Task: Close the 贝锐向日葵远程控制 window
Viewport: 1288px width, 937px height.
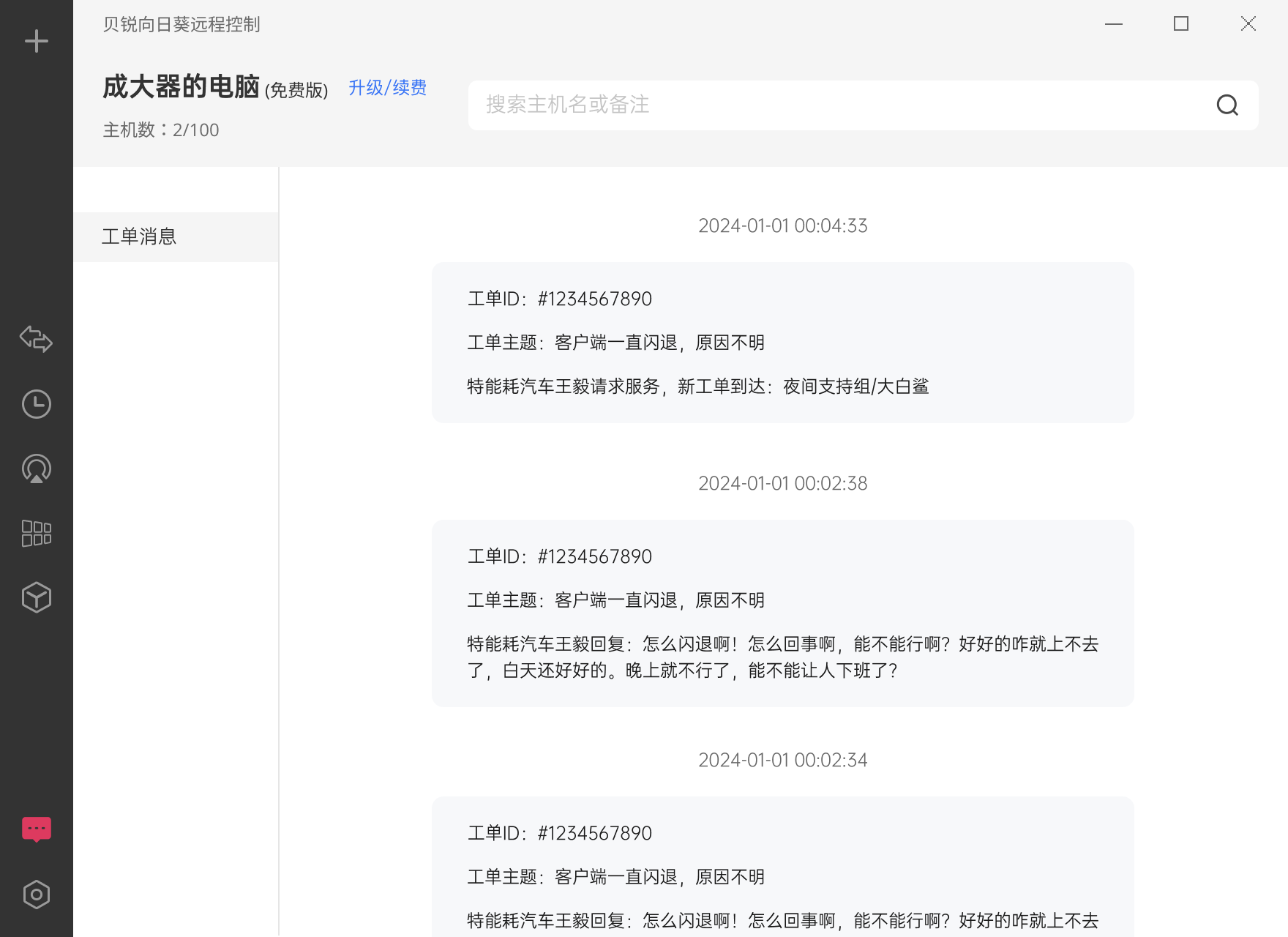Action: click(1248, 24)
